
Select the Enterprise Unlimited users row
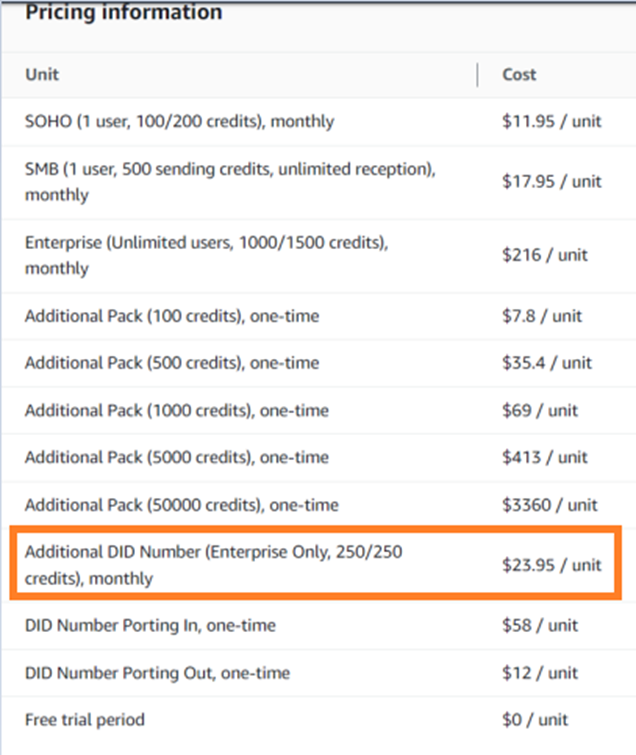point(318,256)
